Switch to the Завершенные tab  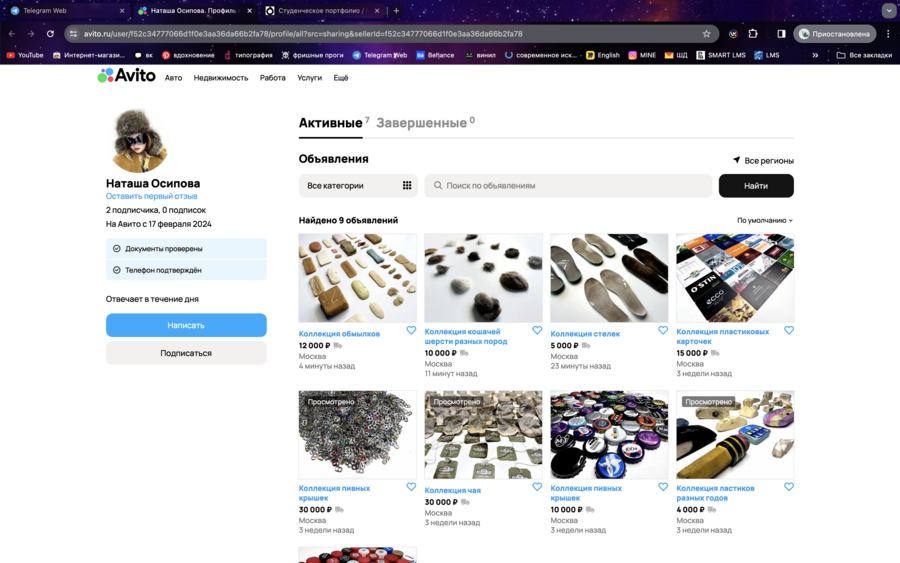point(425,123)
